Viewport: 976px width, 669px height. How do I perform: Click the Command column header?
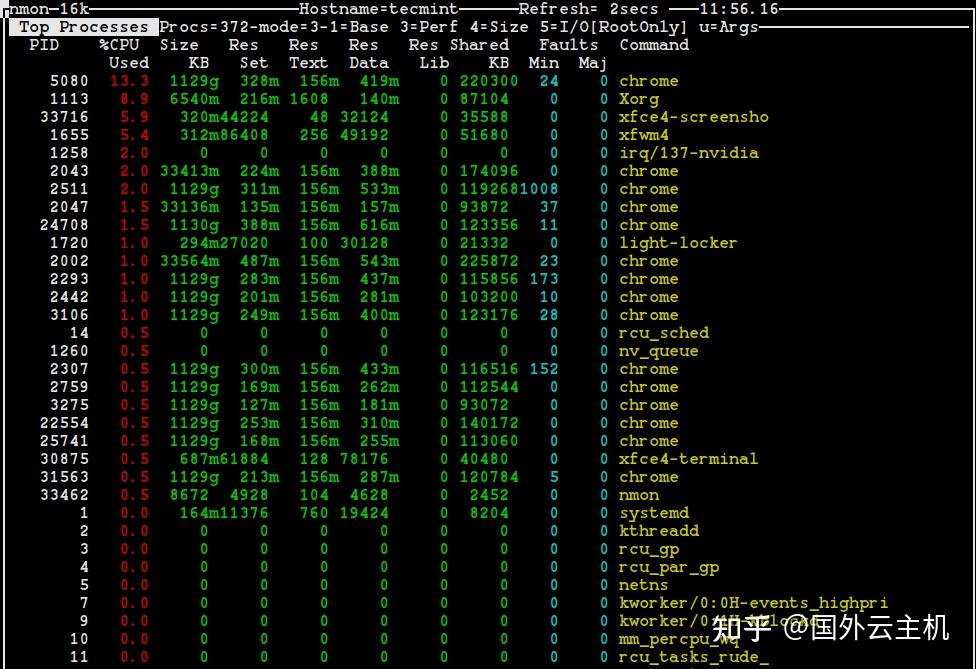(x=654, y=44)
